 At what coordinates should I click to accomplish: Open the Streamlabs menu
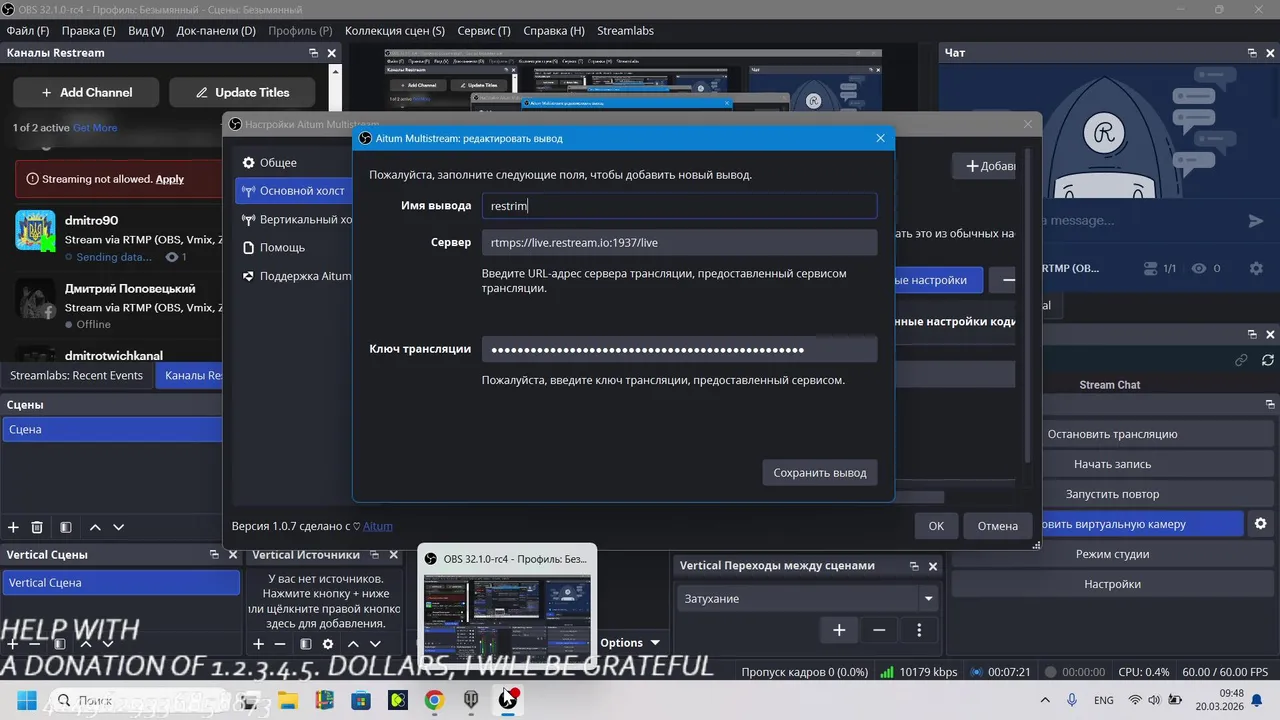[x=625, y=31]
